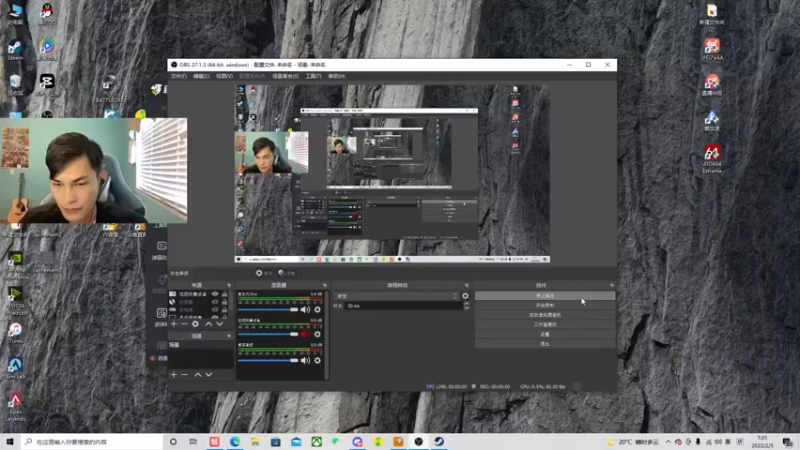Toggle visibility eye of the first source
This screenshot has height=450, width=800.
click(x=215, y=295)
